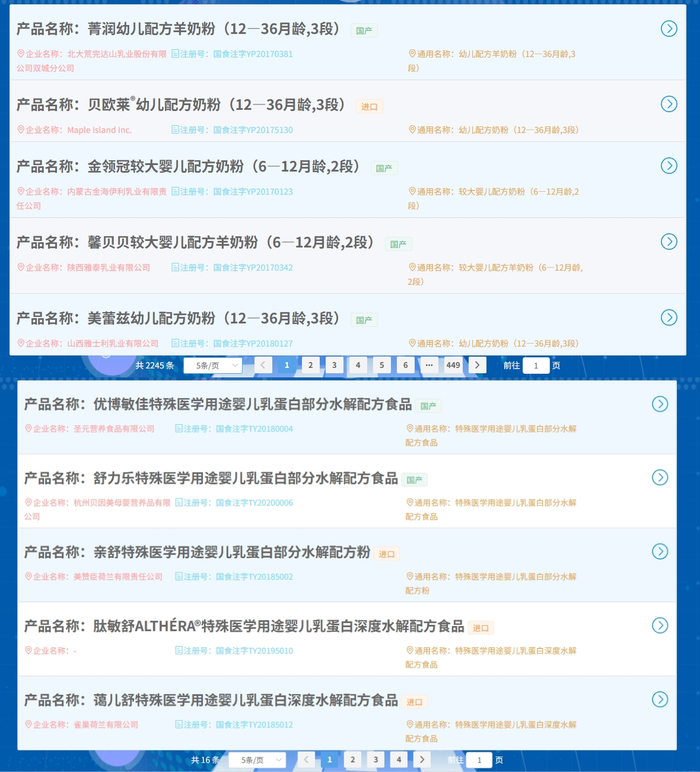Viewport: 700px width, 772px height.
Task: Click total count text 共2245条
Action: coord(155,365)
